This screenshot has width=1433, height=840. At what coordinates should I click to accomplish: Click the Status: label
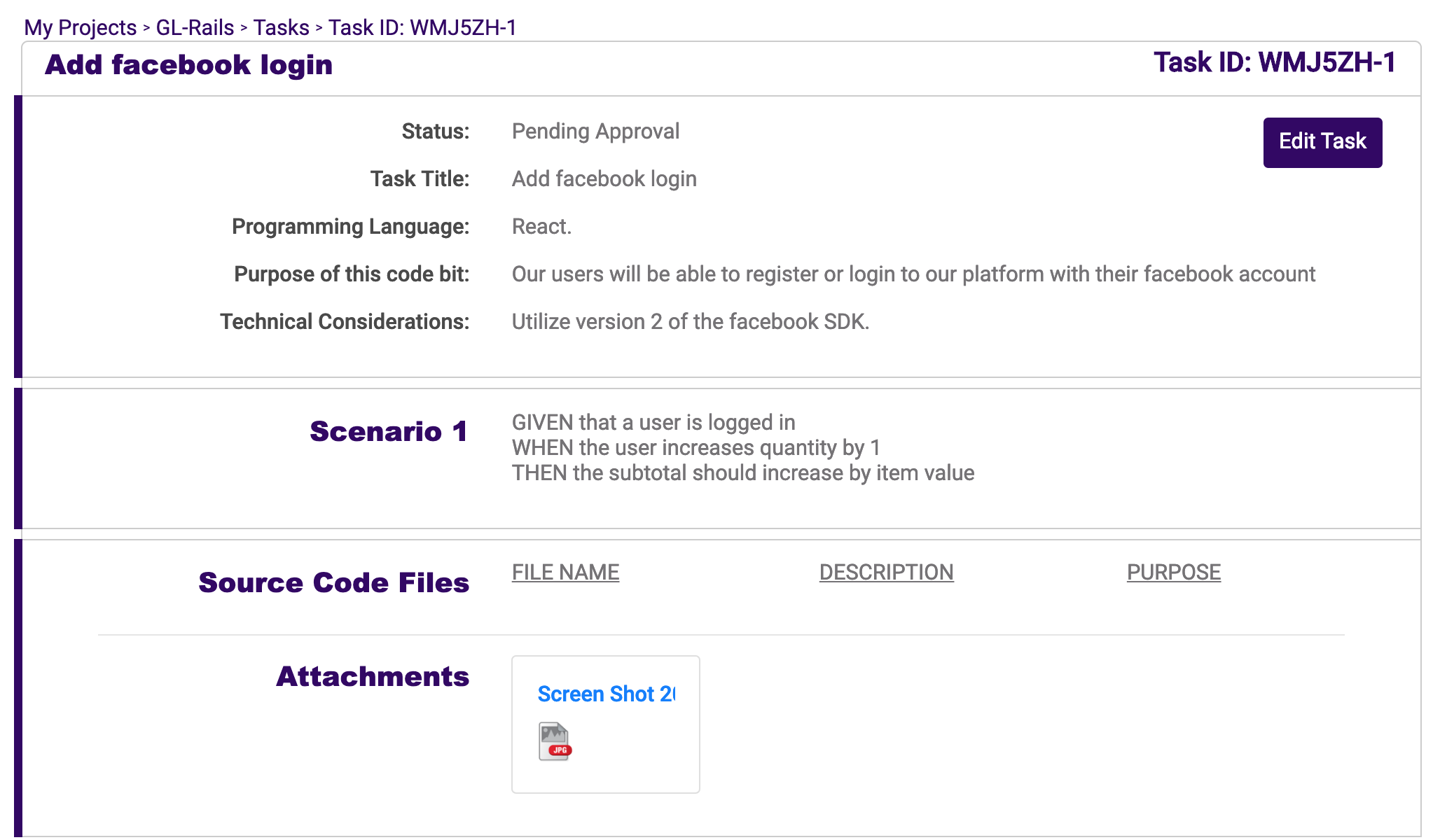tap(435, 131)
